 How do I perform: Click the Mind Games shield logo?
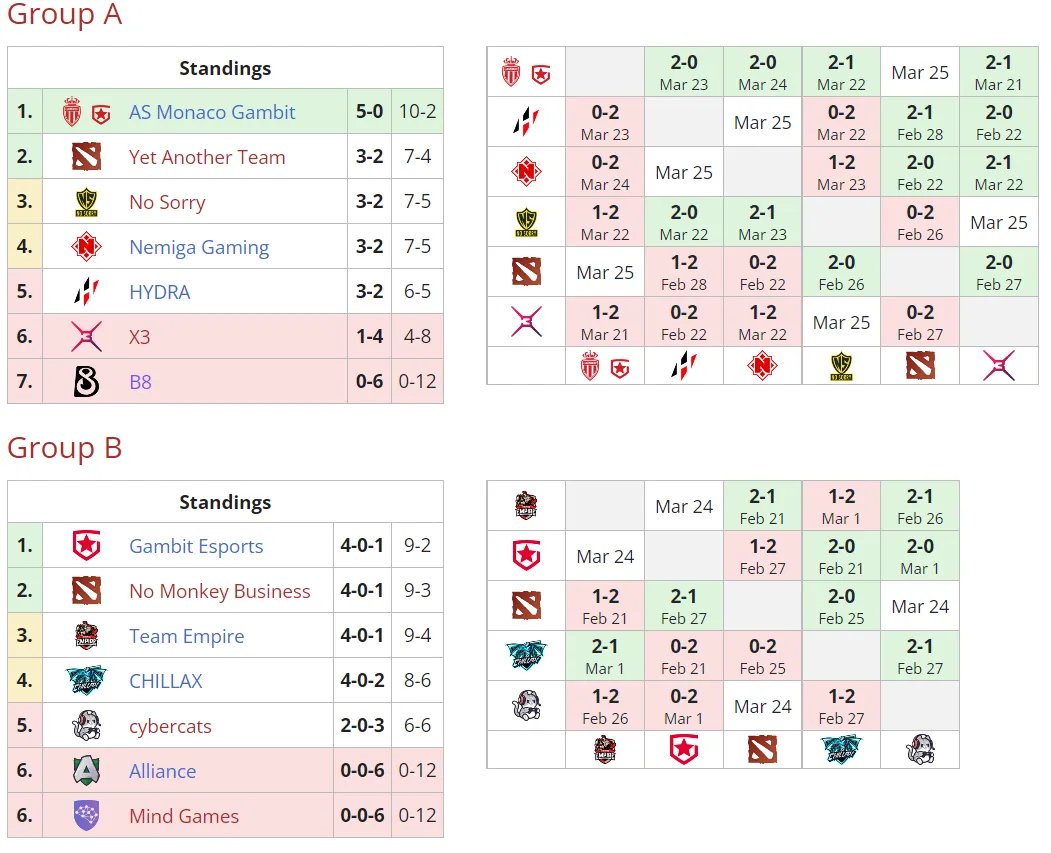point(86,815)
